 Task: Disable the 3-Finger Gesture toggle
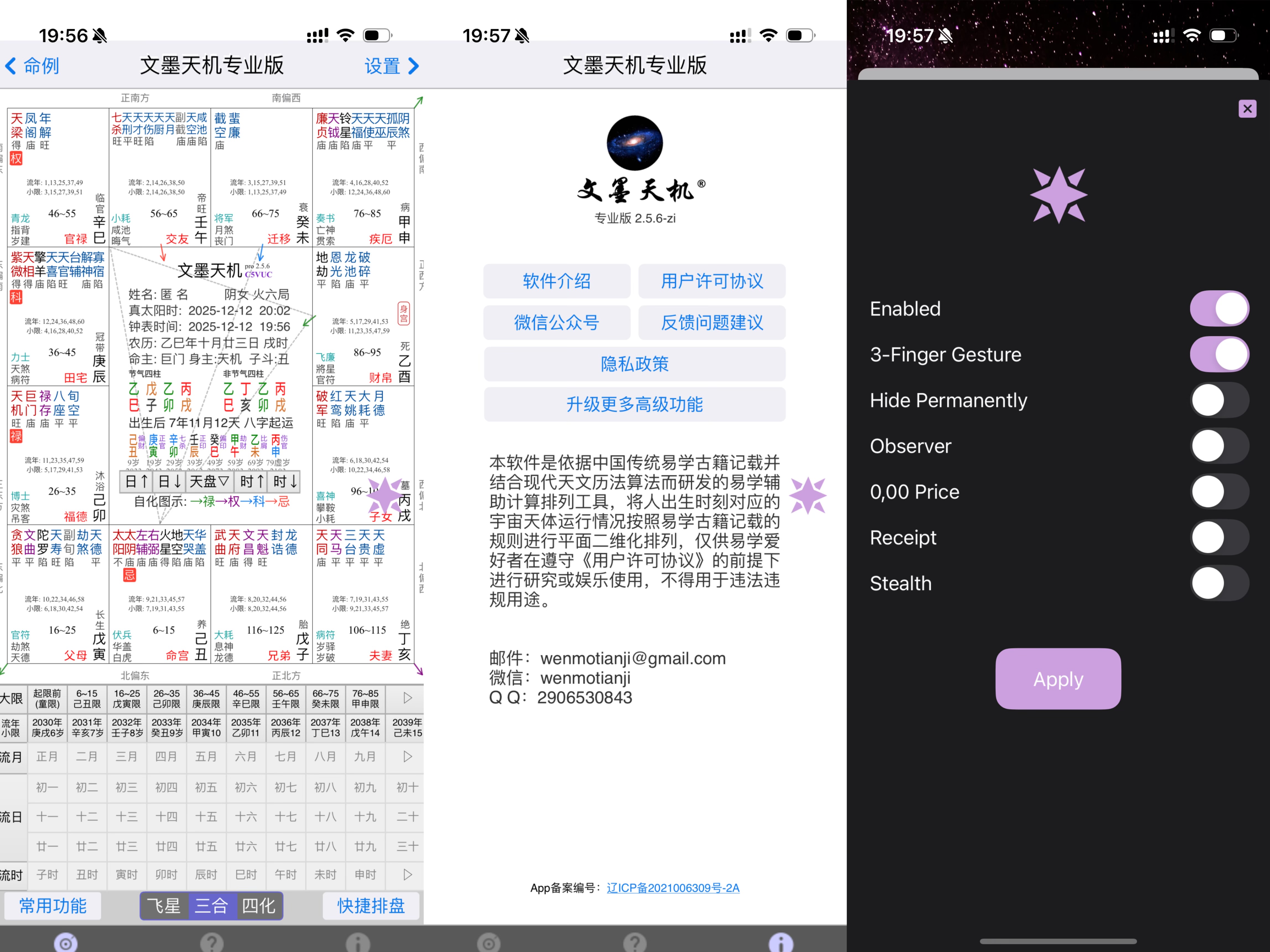(1219, 354)
